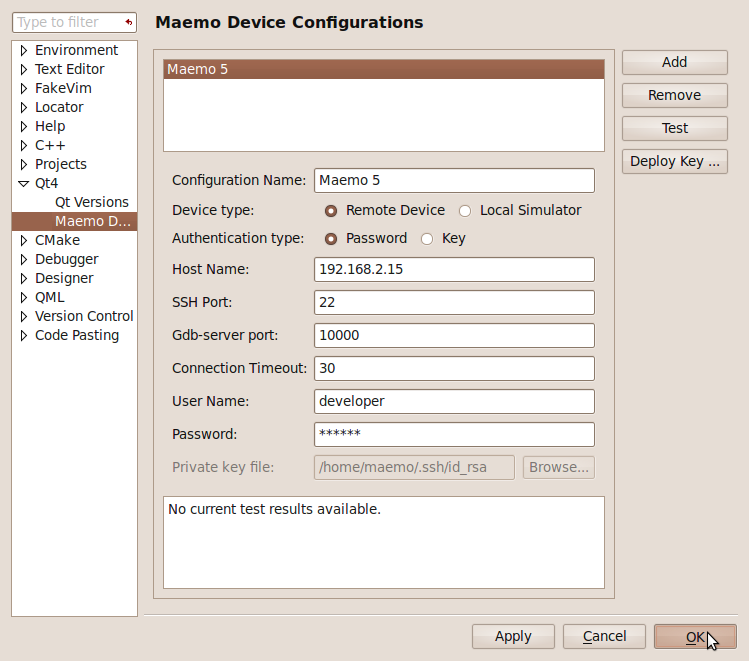Select Text Editor in settings tree
This screenshot has height=661, width=749.
[x=69, y=70]
